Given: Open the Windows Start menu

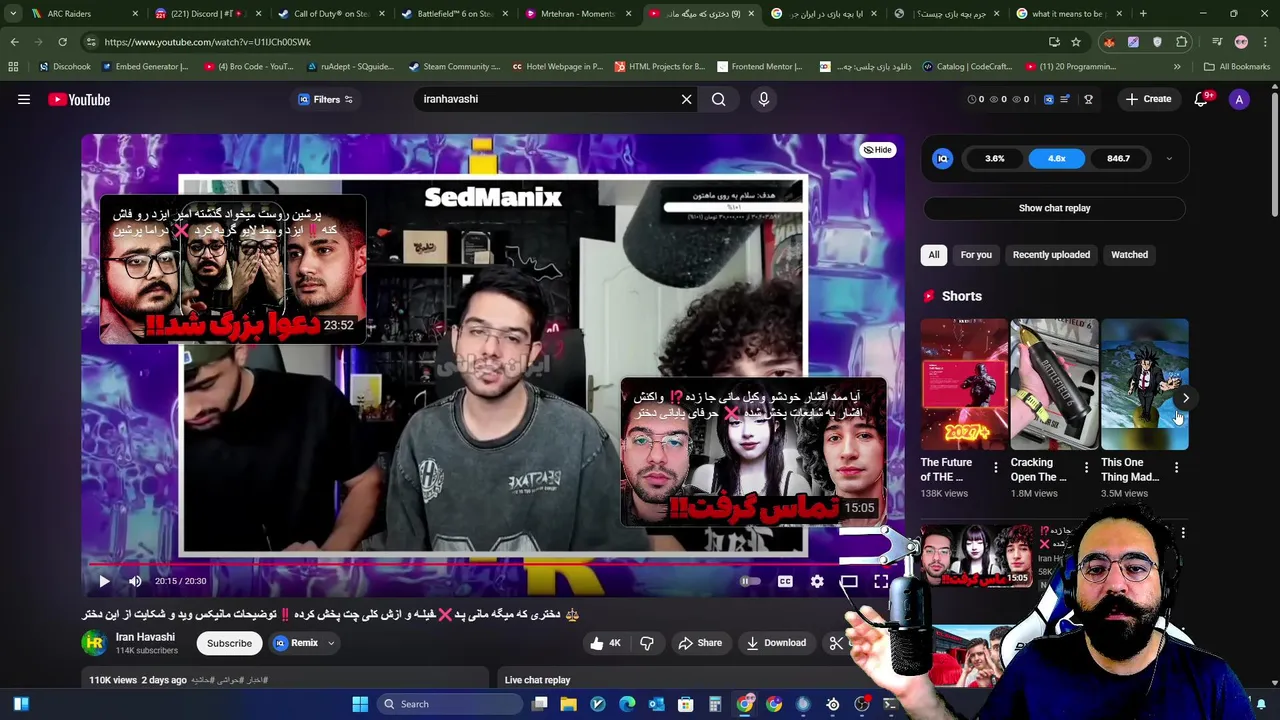Looking at the screenshot, I should point(360,704).
